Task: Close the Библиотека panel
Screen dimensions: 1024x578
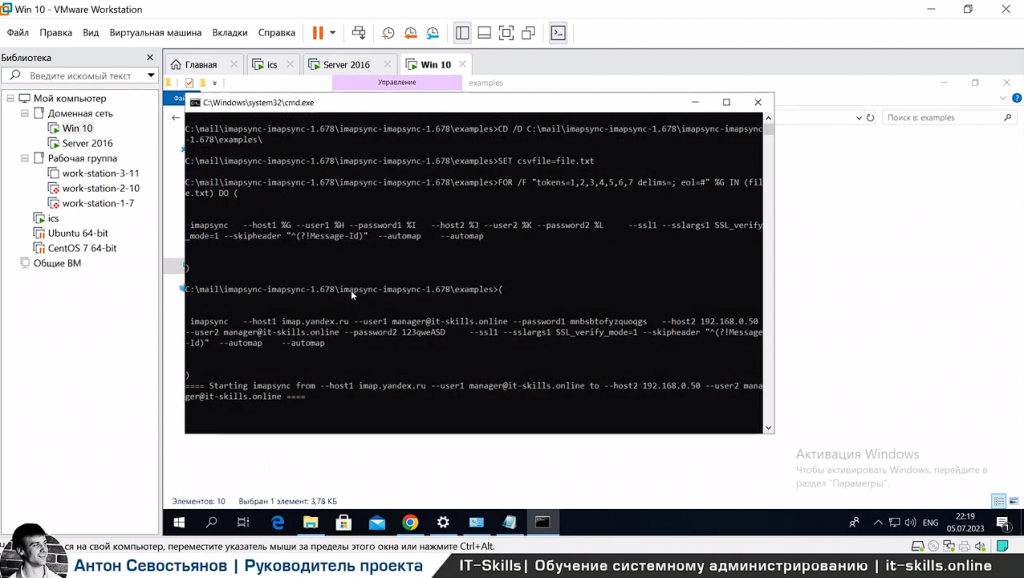Action: tap(150, 57)
